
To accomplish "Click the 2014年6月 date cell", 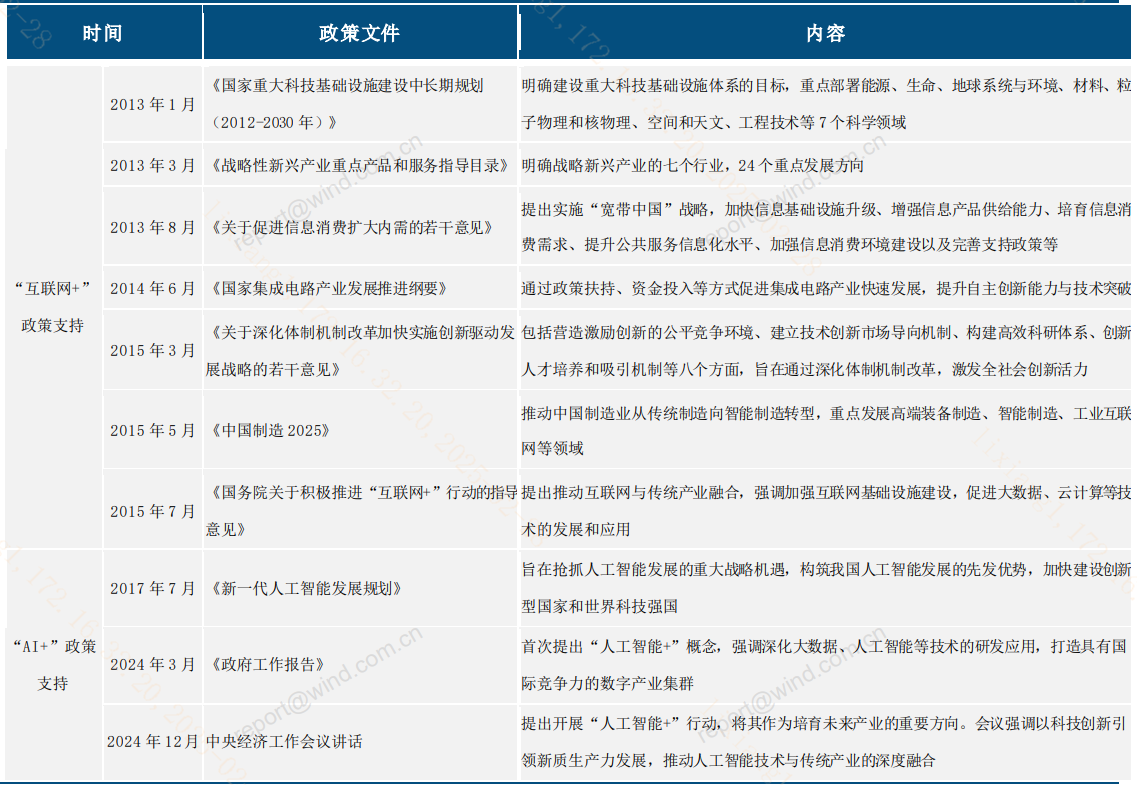I will click(151, 288).
